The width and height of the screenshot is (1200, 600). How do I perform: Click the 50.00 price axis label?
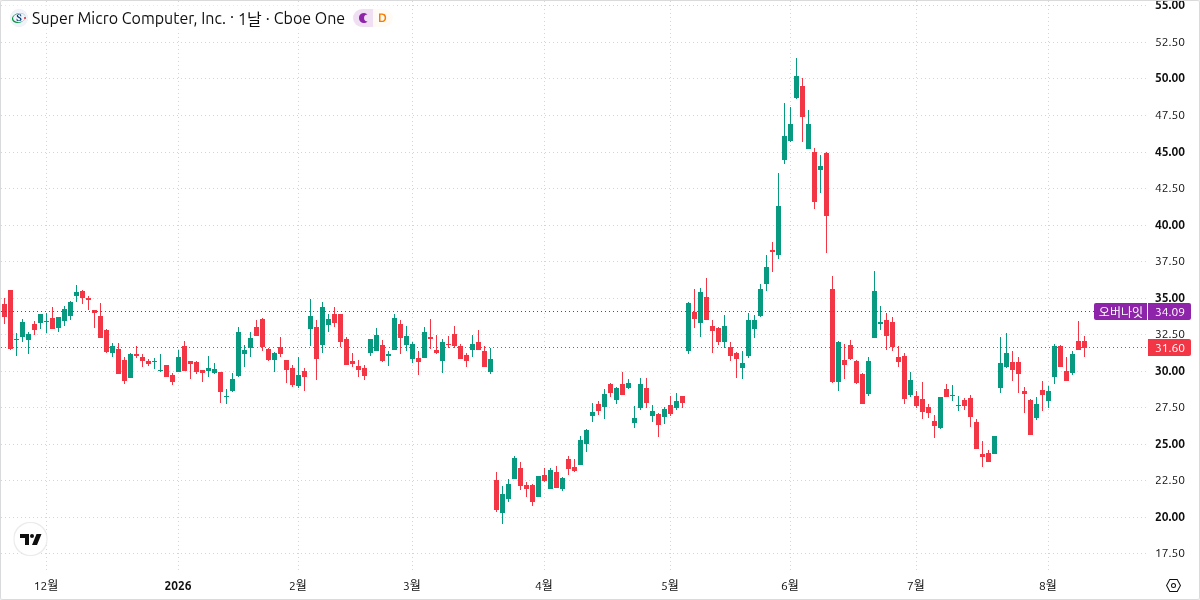coord(1169,78)
